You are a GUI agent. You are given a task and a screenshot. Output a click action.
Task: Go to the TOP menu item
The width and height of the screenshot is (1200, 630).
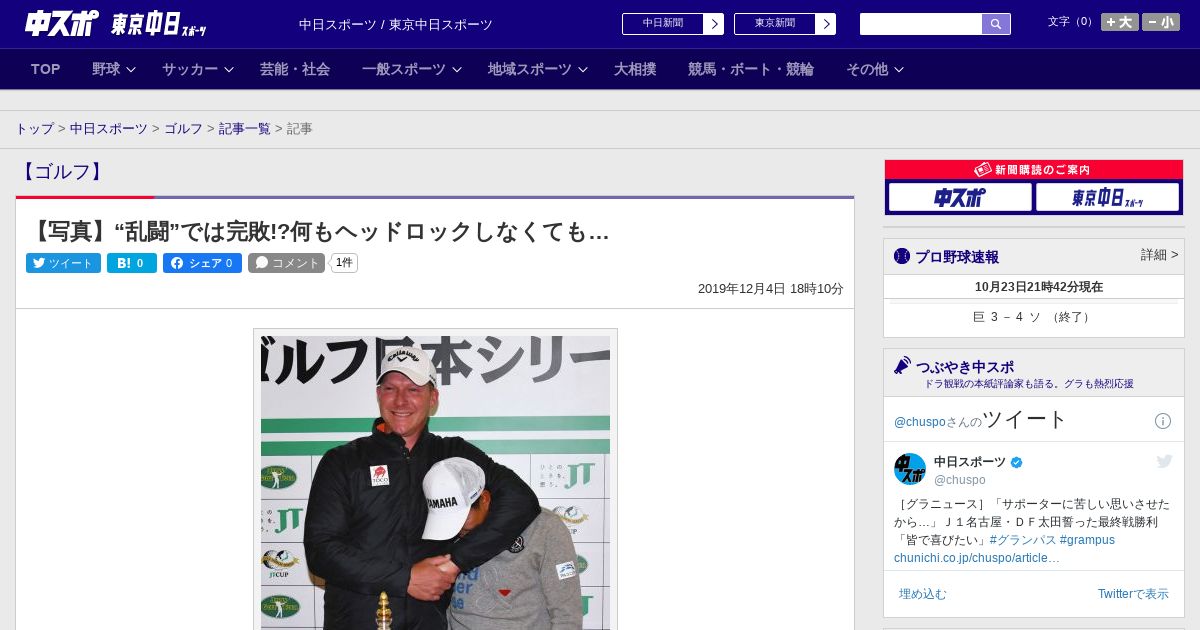[46, 69]
